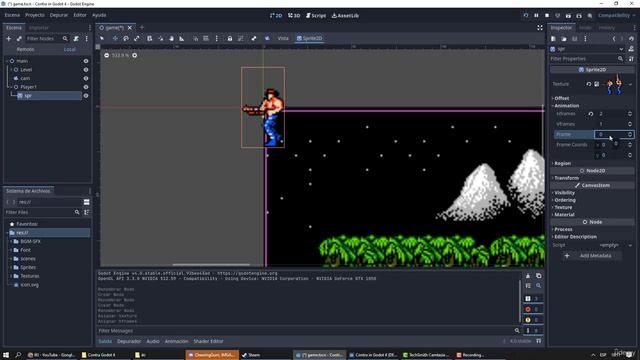Activate the Move Mode tool
Viewport: 640px width, 360px height.
click(x=115, y=38)
